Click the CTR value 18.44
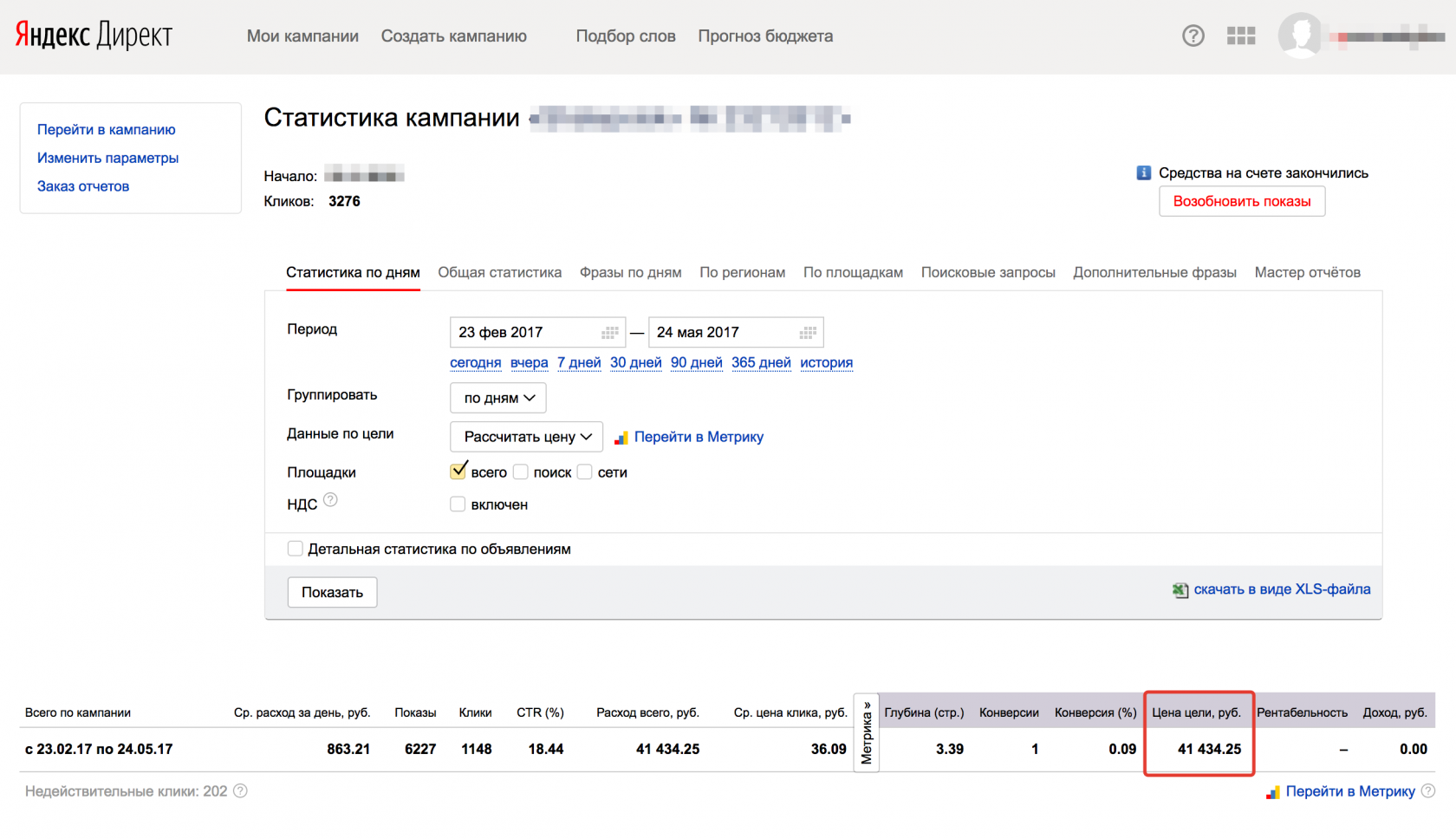1456x839 pixels. 546,749
